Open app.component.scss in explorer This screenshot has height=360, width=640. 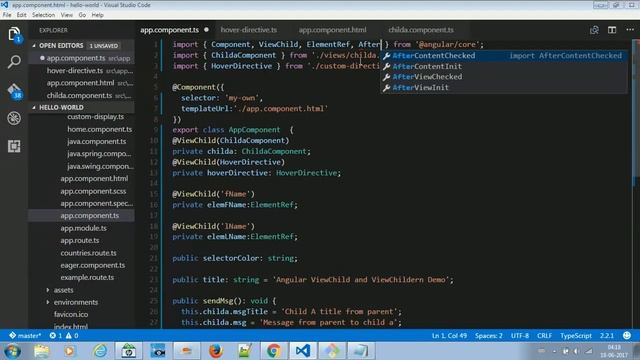pyautogui.click(x=93, y=191)
